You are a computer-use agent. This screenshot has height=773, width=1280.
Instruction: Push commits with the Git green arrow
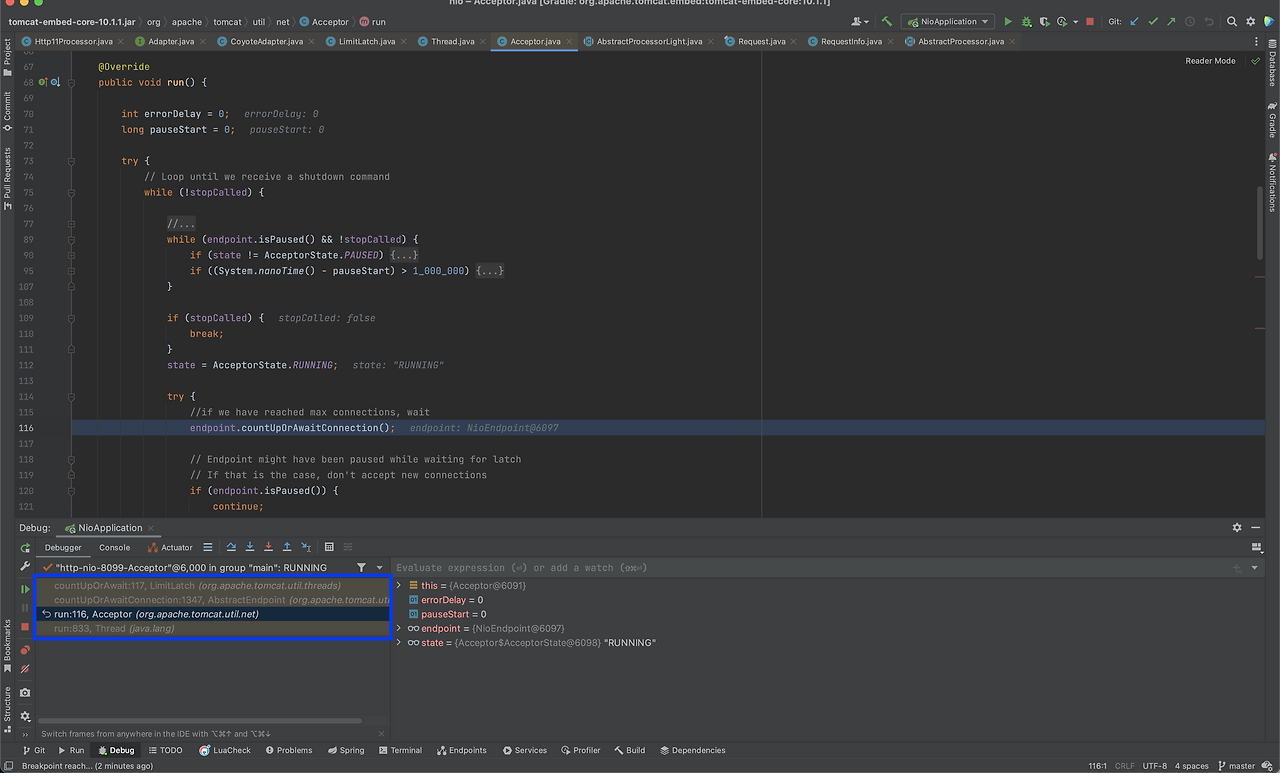click(1171, 21)
